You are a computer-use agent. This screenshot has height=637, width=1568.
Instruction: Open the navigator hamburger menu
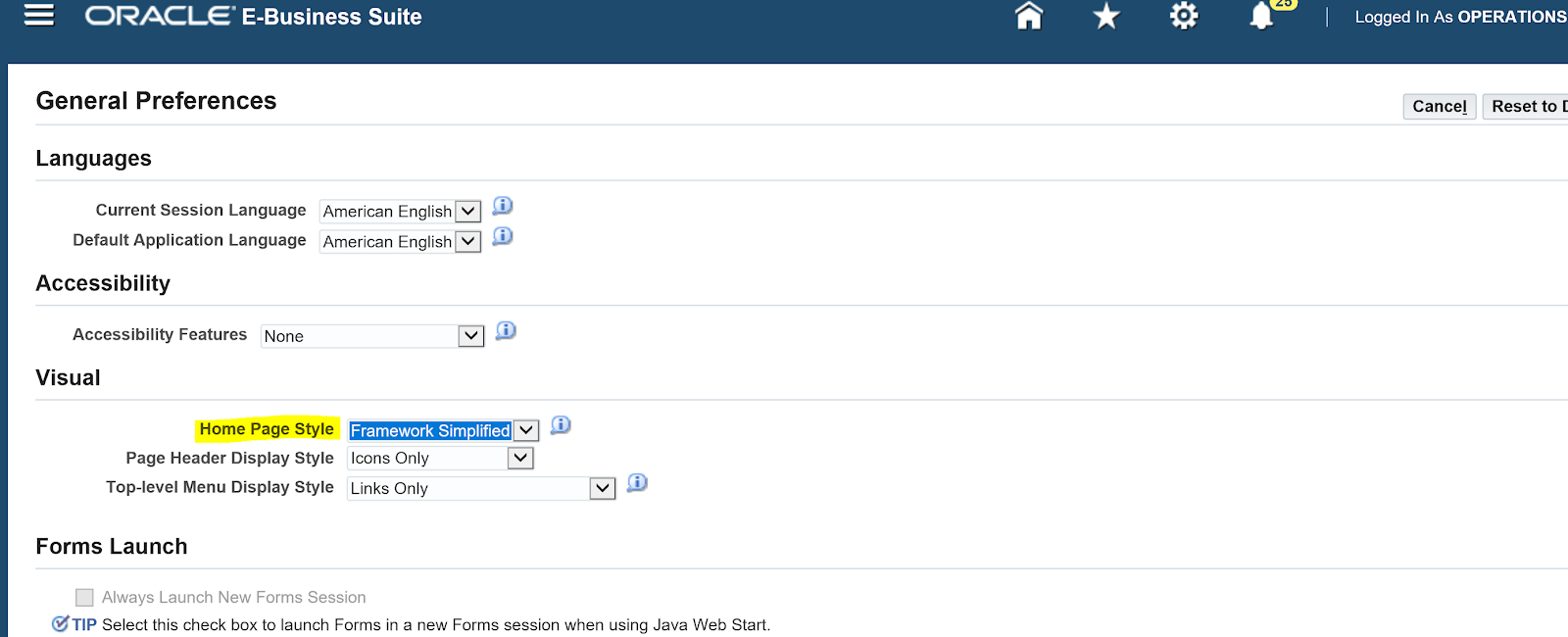point(38,16)
